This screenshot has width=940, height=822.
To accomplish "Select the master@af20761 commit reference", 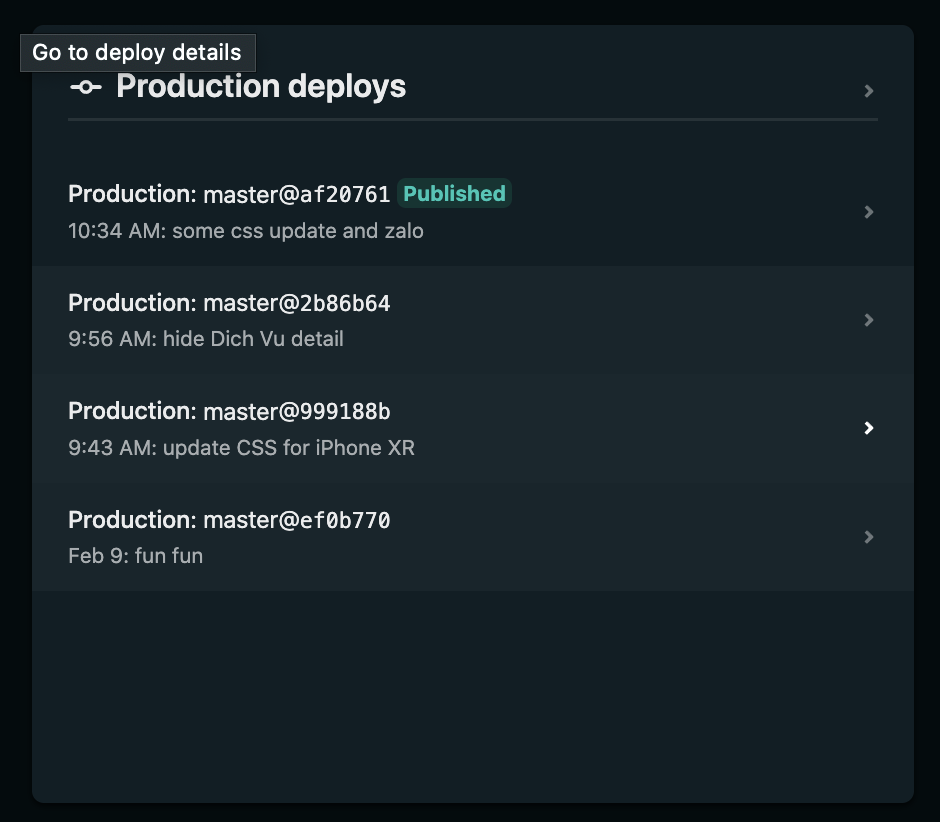I will pos(296,194).
